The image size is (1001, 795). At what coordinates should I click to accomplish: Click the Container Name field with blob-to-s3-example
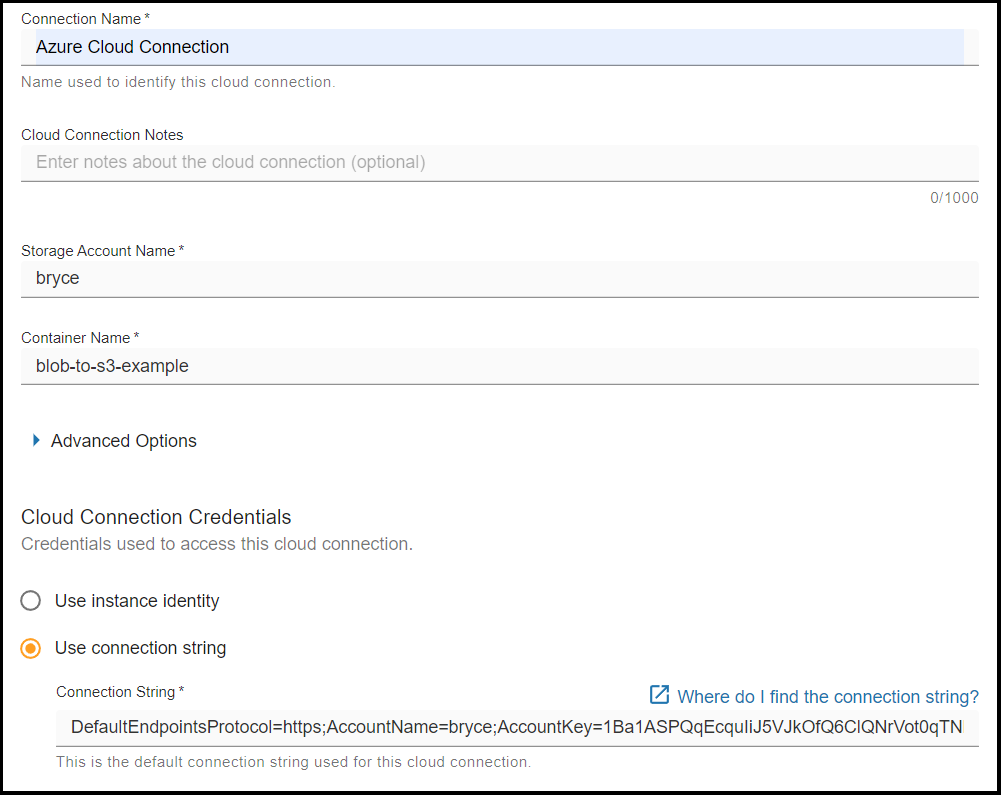pyautogui.click(x=499, y=366)
